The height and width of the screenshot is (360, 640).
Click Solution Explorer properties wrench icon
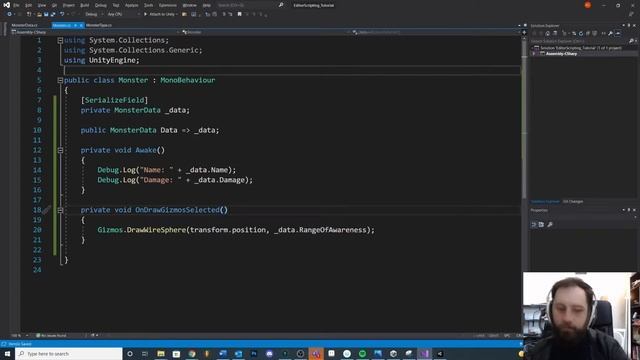tap(611, 33)
